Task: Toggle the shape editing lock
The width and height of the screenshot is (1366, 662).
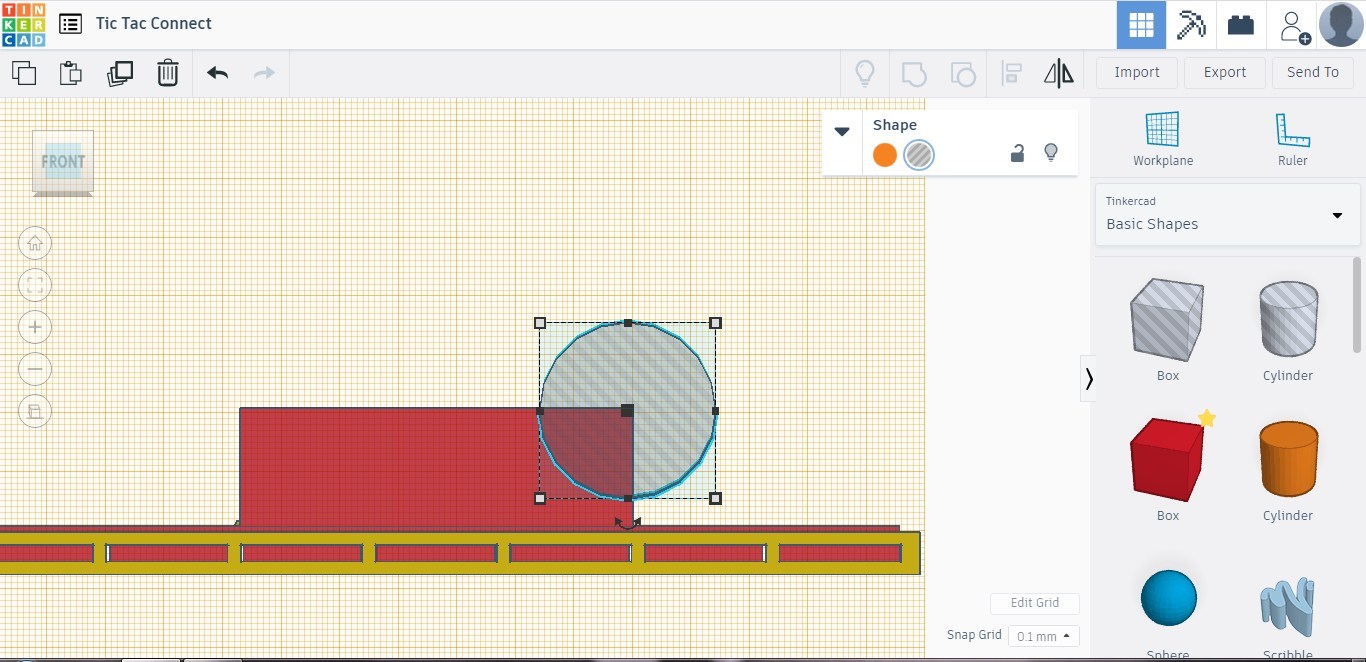Action: point(1017,153)
